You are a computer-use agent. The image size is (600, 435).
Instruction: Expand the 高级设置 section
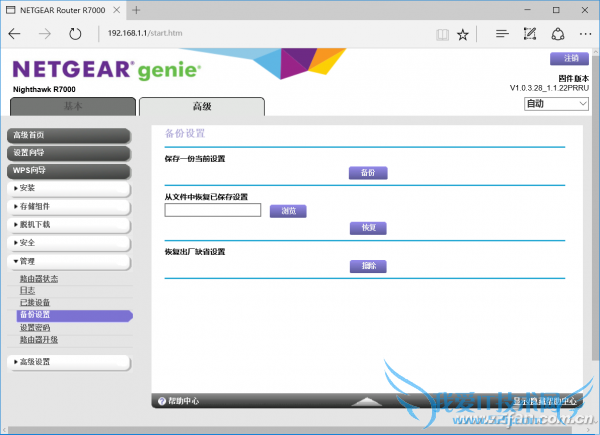[69, 362]
